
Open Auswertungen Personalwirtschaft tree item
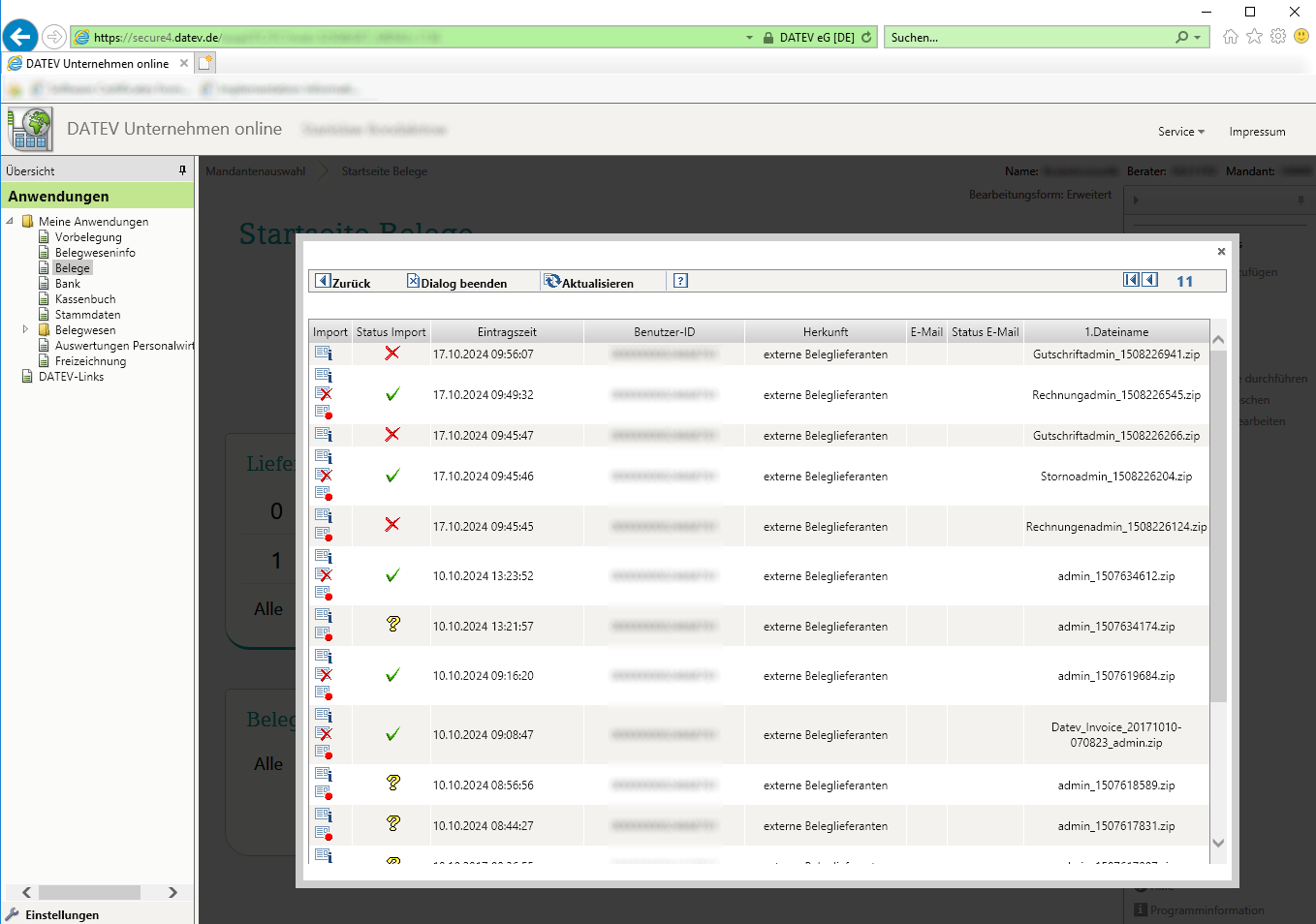(x=124, y=346)
